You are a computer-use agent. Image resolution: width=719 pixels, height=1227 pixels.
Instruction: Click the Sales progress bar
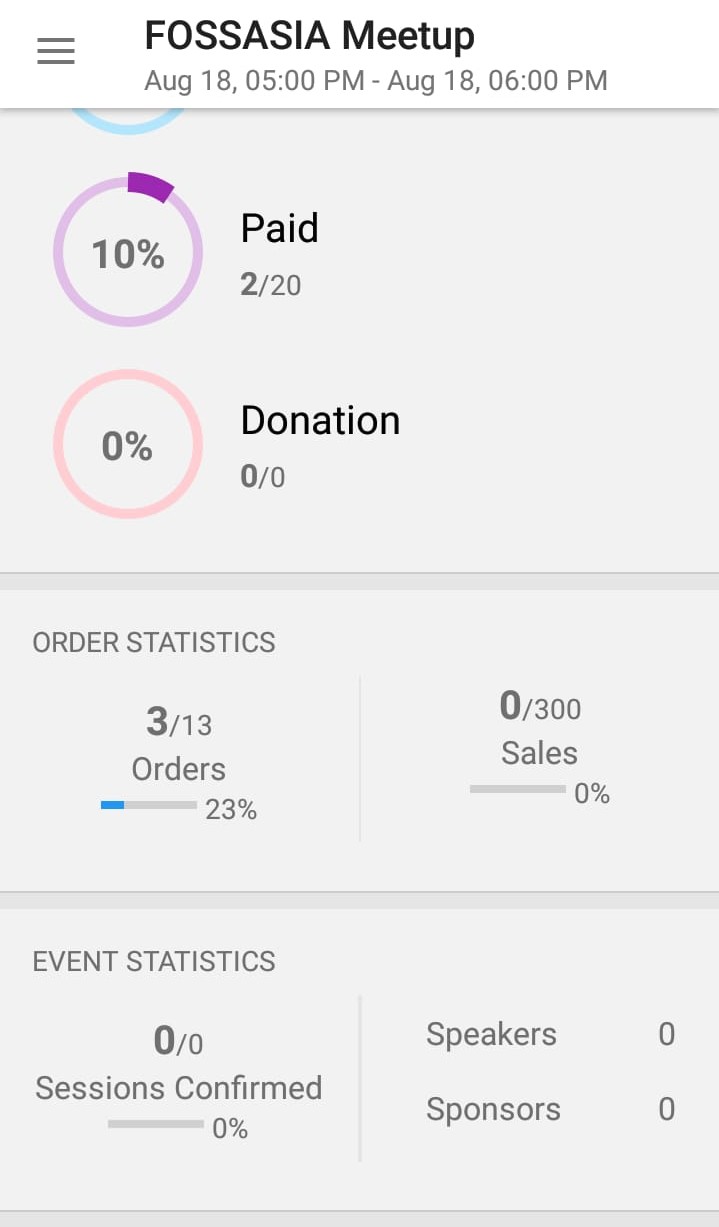tap(518, 789)
